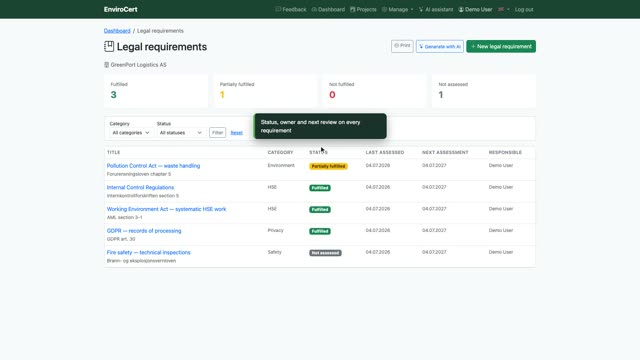Click the tooltip about status, owner and review
Viewport: 640px width, 360px height.
click(320, 126)
